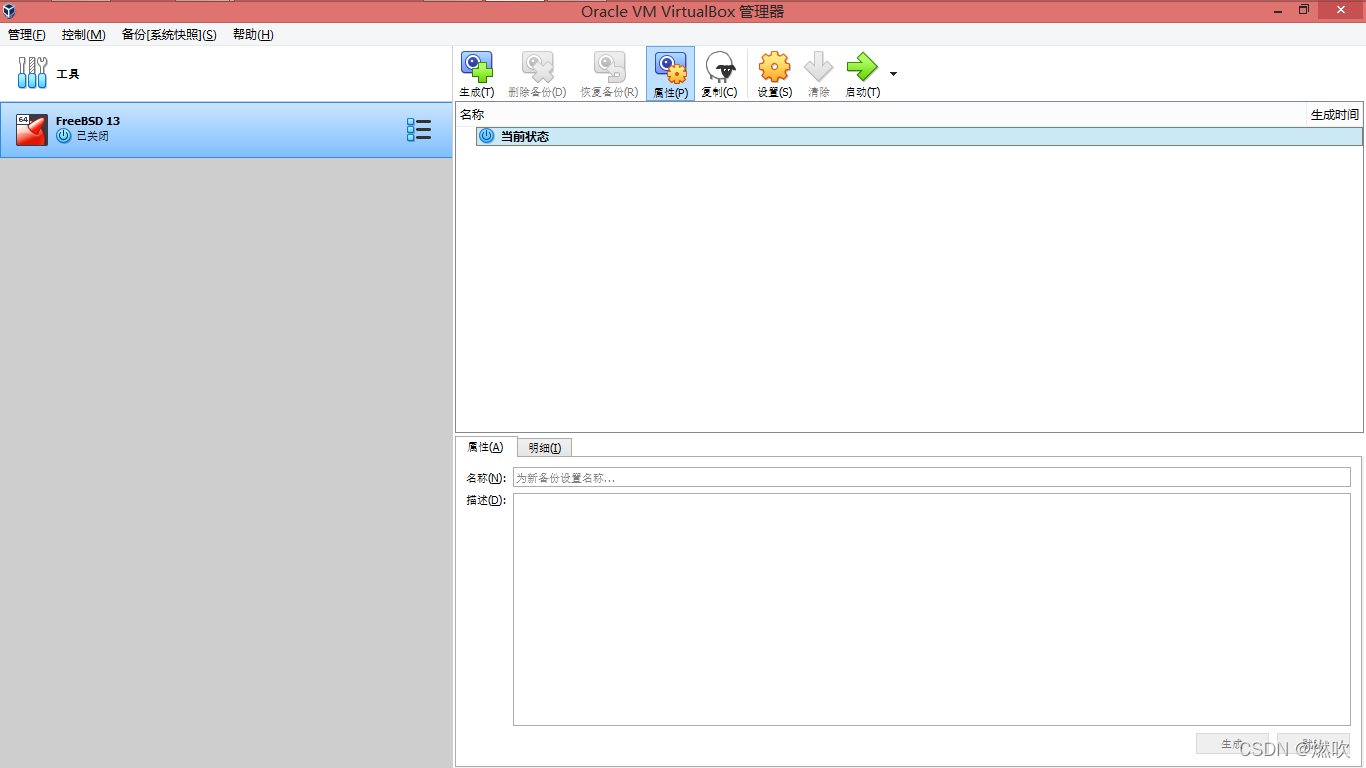Start the VM with 启动(T) green arrow
This screenshot has height=768, width=1366.
[862, 67]
